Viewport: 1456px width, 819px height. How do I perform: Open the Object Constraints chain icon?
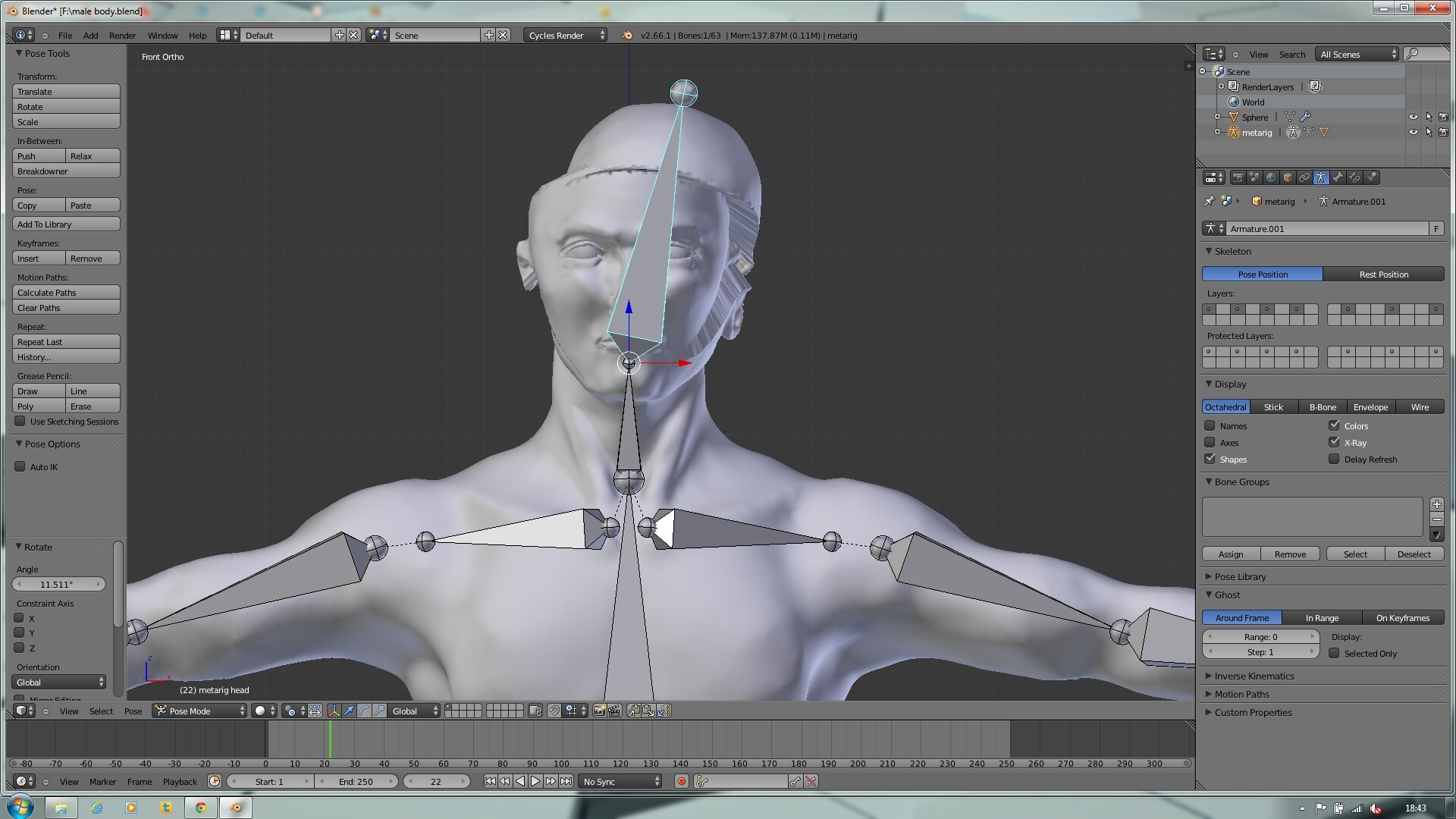point(1304,177)
